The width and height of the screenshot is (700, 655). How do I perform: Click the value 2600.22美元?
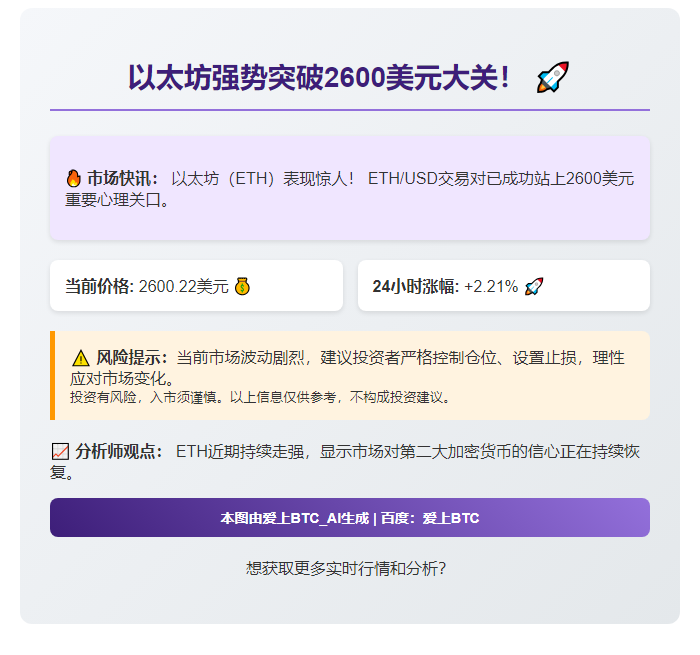tap(183, 286)
